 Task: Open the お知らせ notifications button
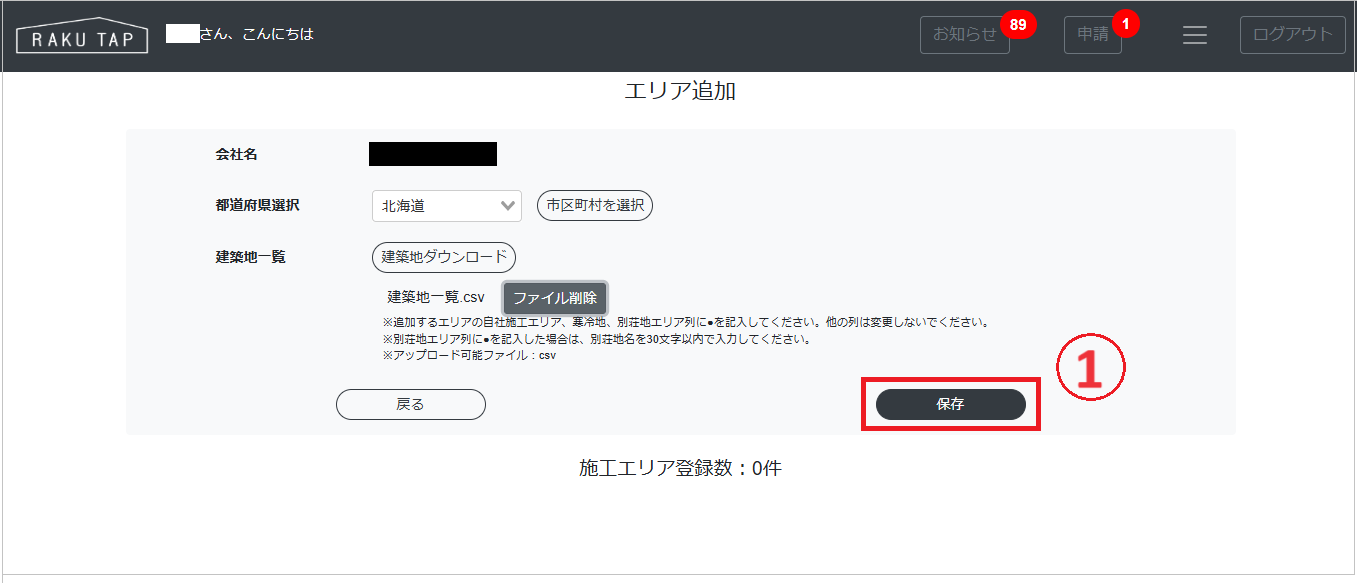[965, 35]
